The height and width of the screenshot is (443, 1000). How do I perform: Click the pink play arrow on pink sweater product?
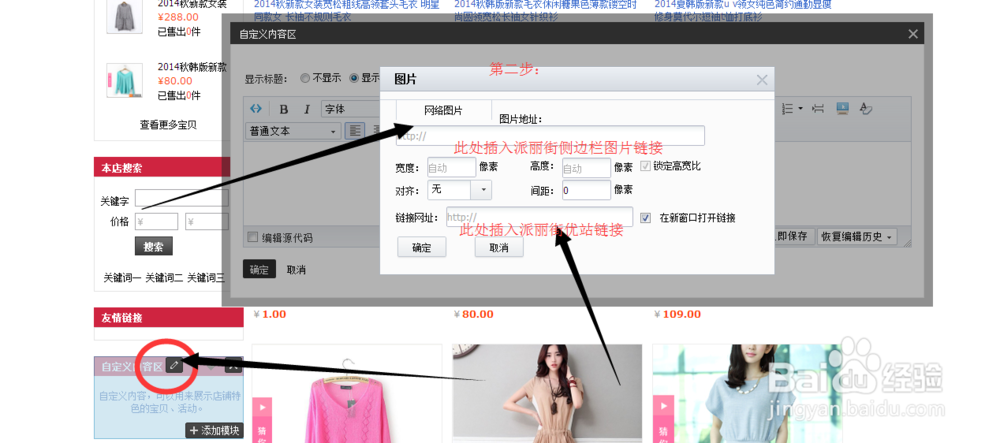pos(261,405)
